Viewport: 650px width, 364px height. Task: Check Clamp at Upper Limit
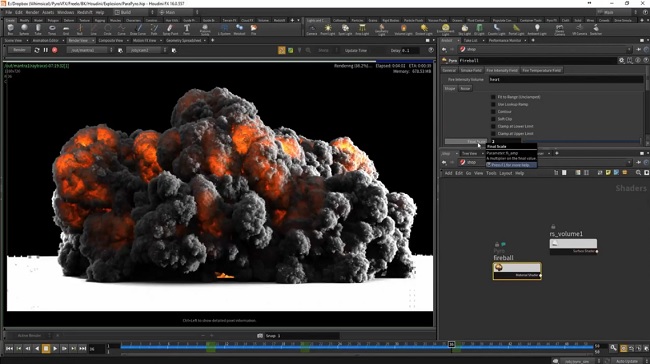point(493,133)
